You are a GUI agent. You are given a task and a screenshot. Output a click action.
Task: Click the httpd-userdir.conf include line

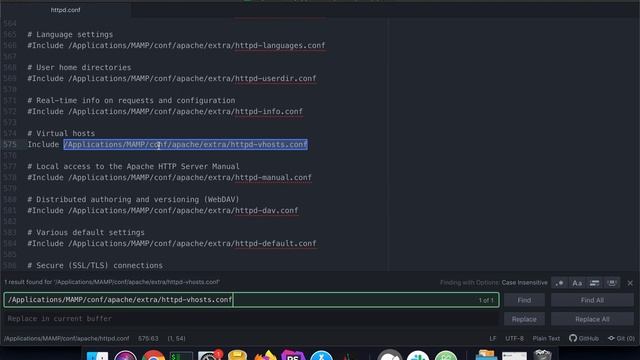(172, 79)
